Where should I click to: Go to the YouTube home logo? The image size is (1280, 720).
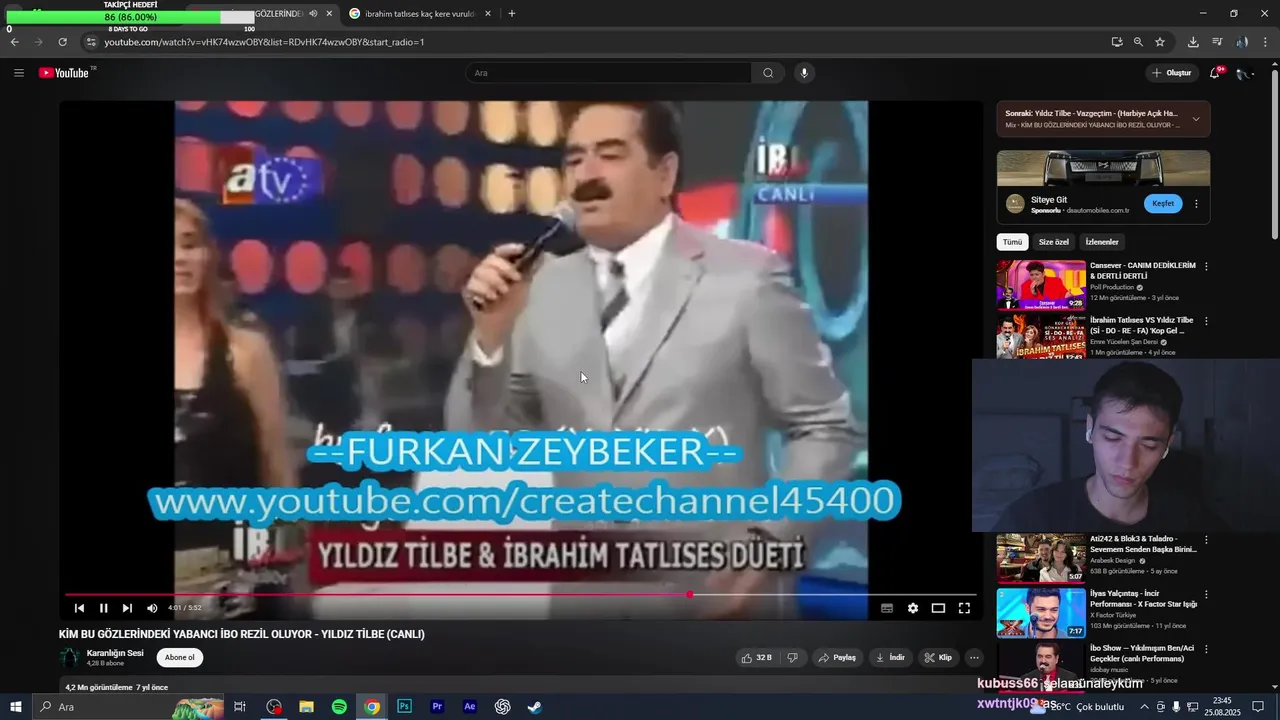click(66, 73)
